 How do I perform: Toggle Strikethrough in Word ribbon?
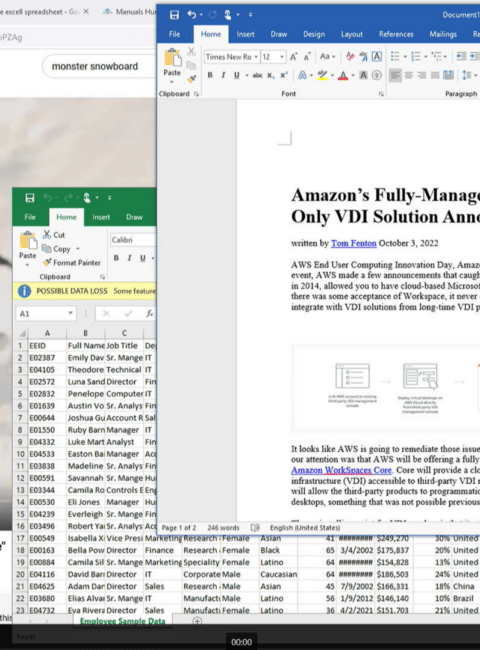tap(257, 75)
